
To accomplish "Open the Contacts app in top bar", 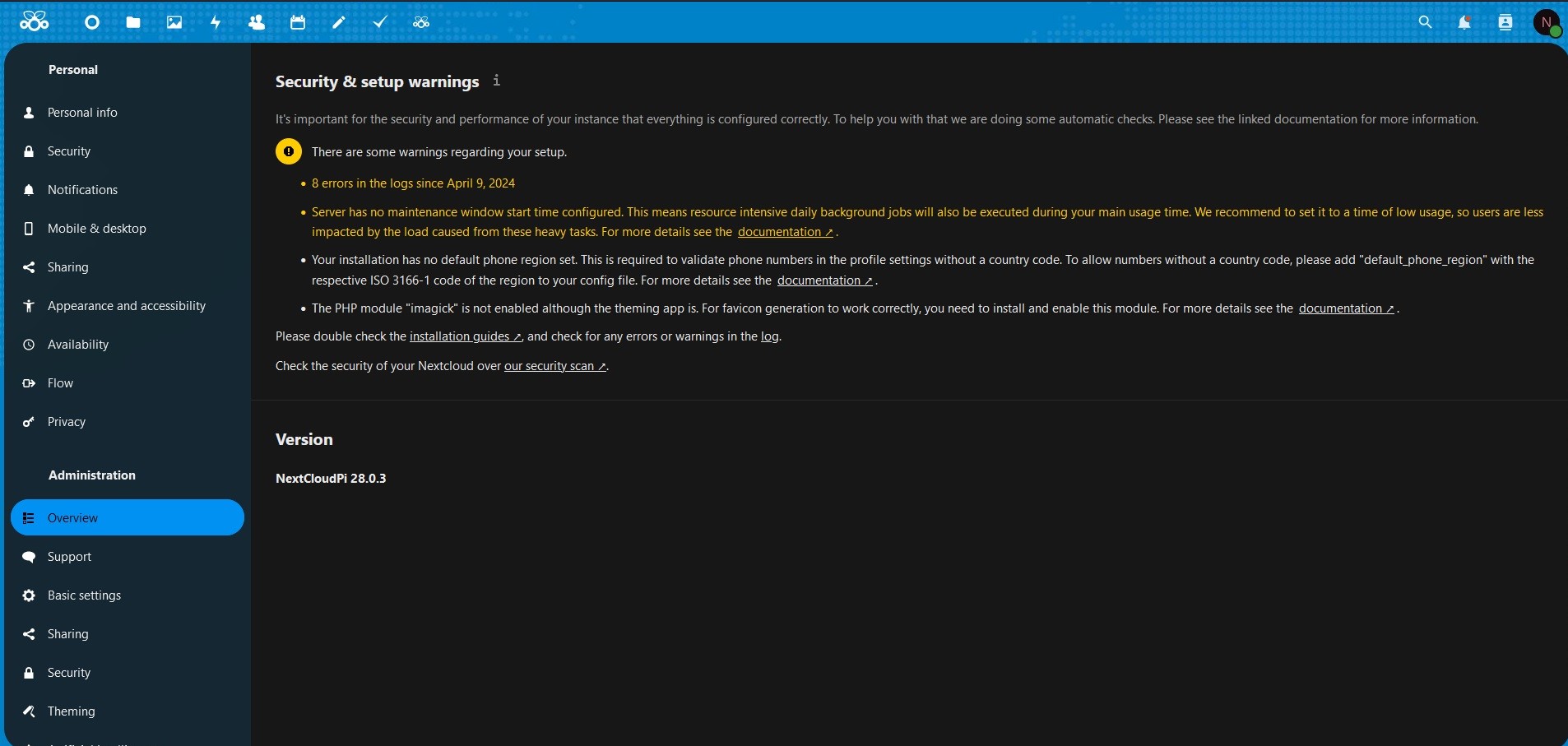I will pos(257,23).
